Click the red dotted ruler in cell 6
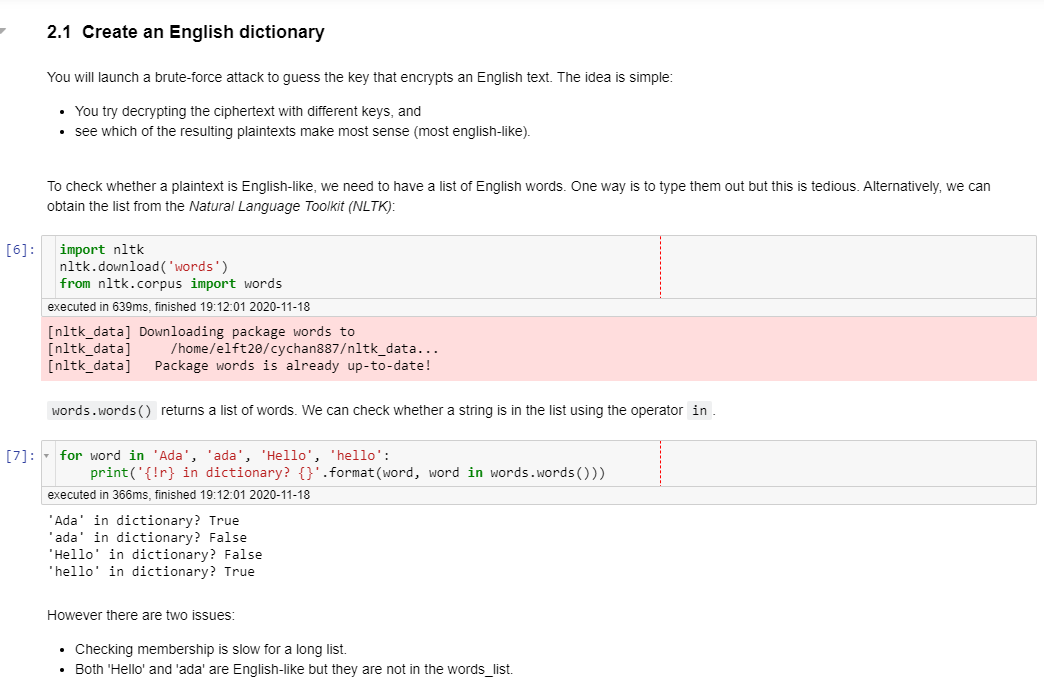Screen dimensions: 1044x691 [x=660, y=266]
